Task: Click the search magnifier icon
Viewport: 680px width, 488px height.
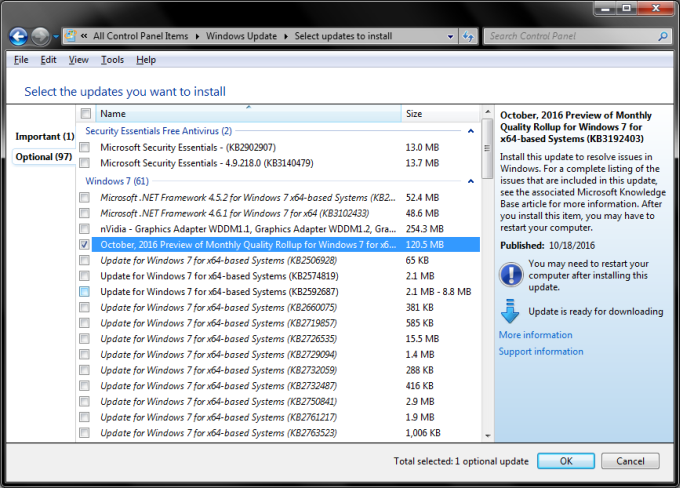Action: (x=661, y=37)
